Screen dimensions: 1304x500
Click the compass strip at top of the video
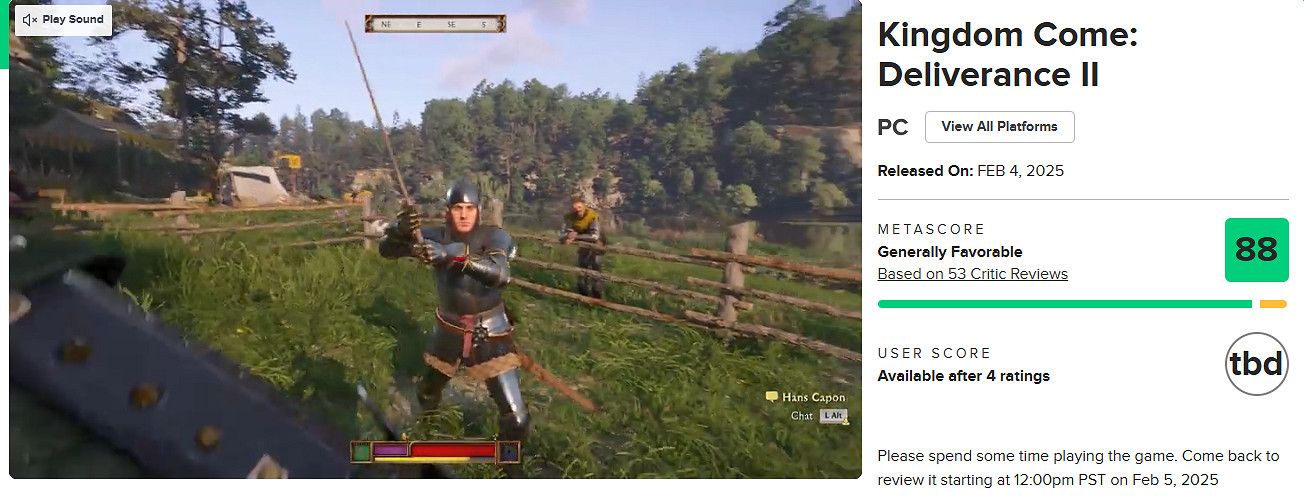tap(435, 23)
